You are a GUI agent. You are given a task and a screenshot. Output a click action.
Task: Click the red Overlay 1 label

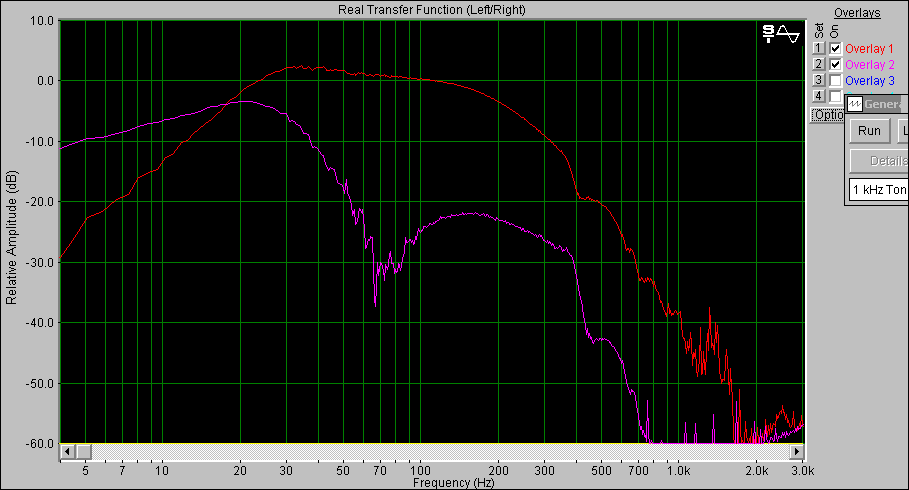tap(869, 49)
